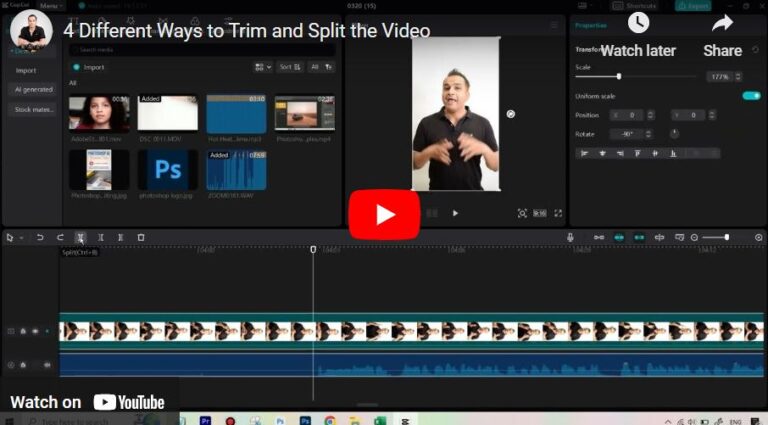This screenshot has width=768, height=425.
Task: Click the Import button above the media grid
Action: click(89, 67)
